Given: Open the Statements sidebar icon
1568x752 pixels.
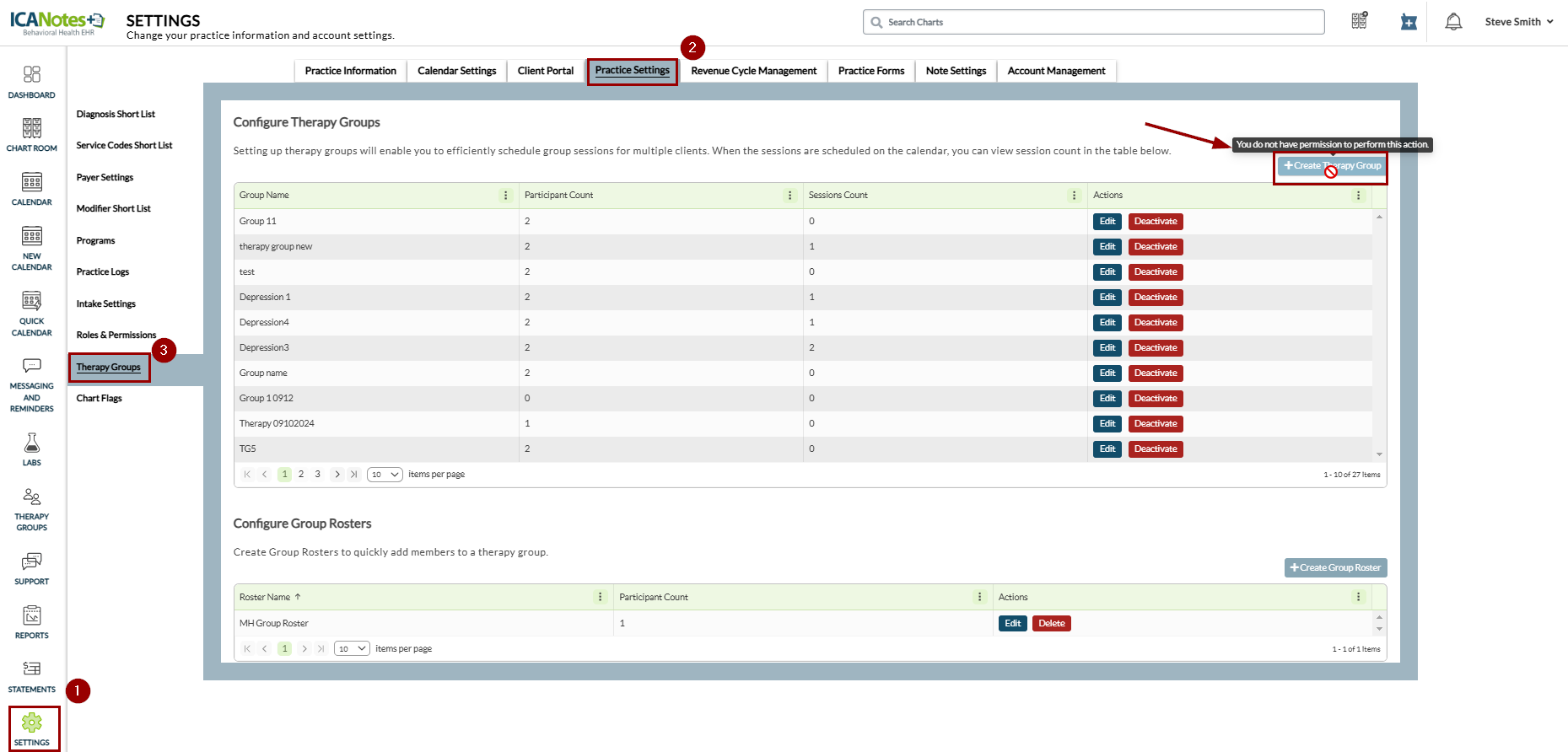Looking at the screenshot, I should [32, 676].
